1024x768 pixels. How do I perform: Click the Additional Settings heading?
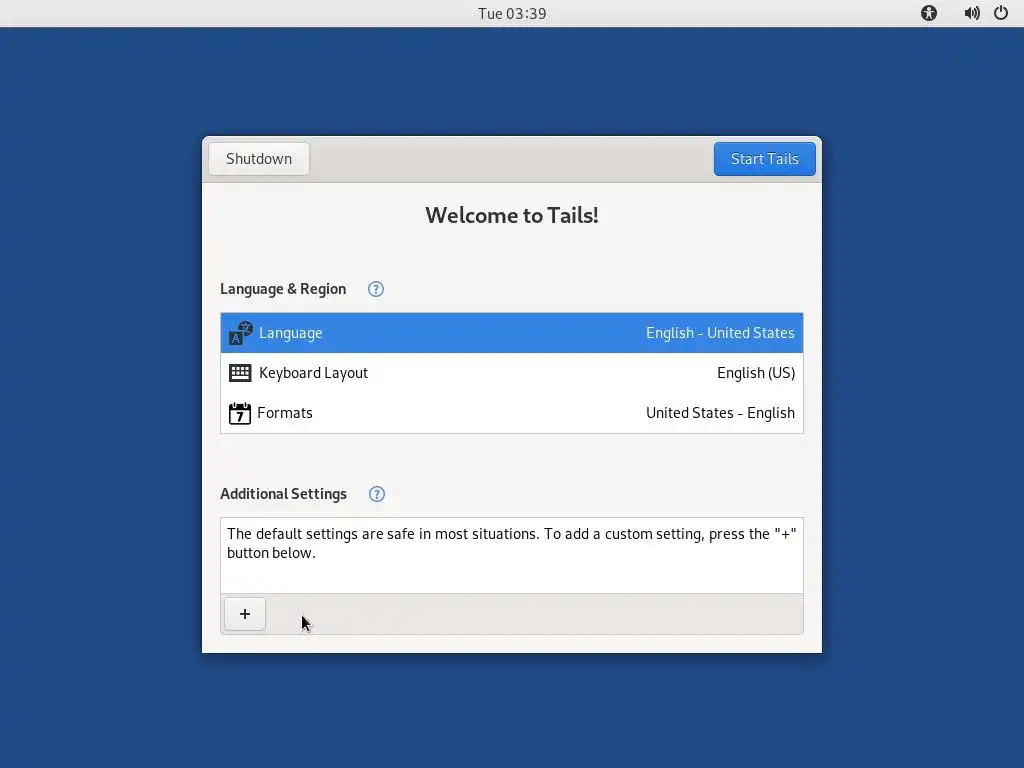click(x=283, y=494)
